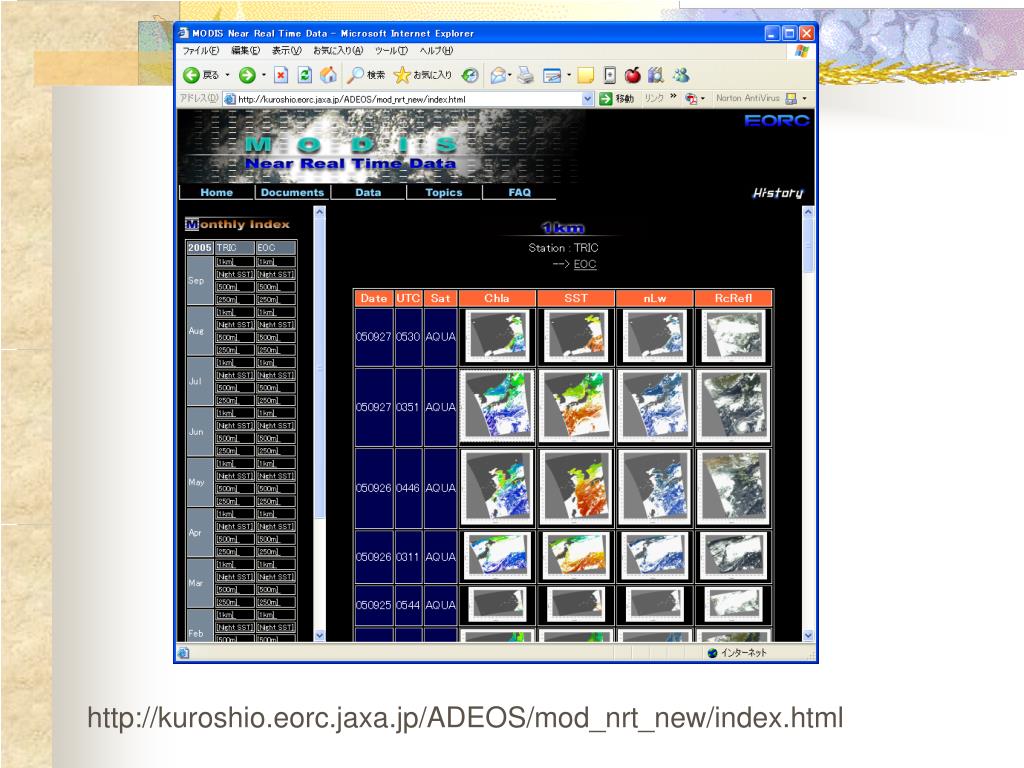Click main frame scroll up arrow
The width and height of the screenshot is (1024, 768).
coord(808,212)
